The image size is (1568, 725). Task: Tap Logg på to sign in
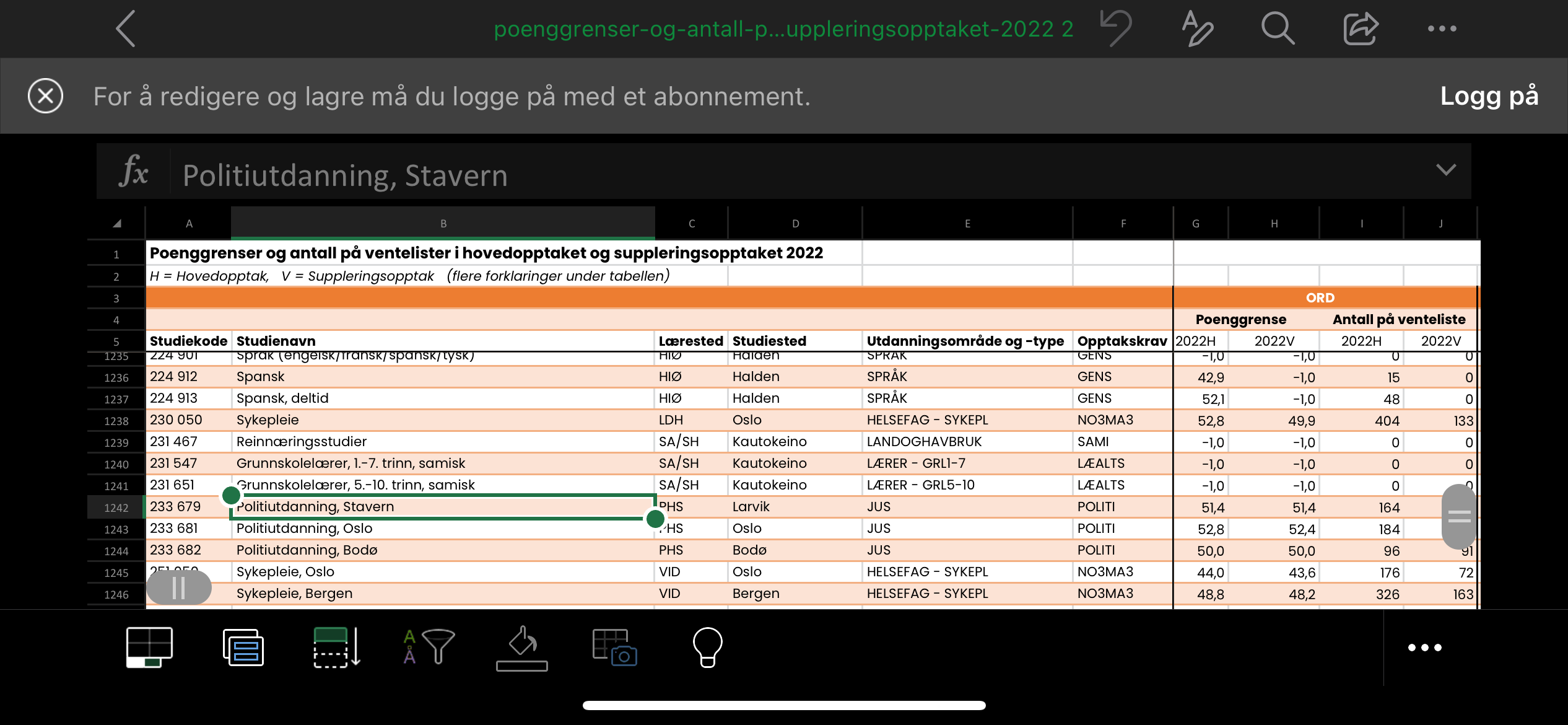coord(1489,96)
